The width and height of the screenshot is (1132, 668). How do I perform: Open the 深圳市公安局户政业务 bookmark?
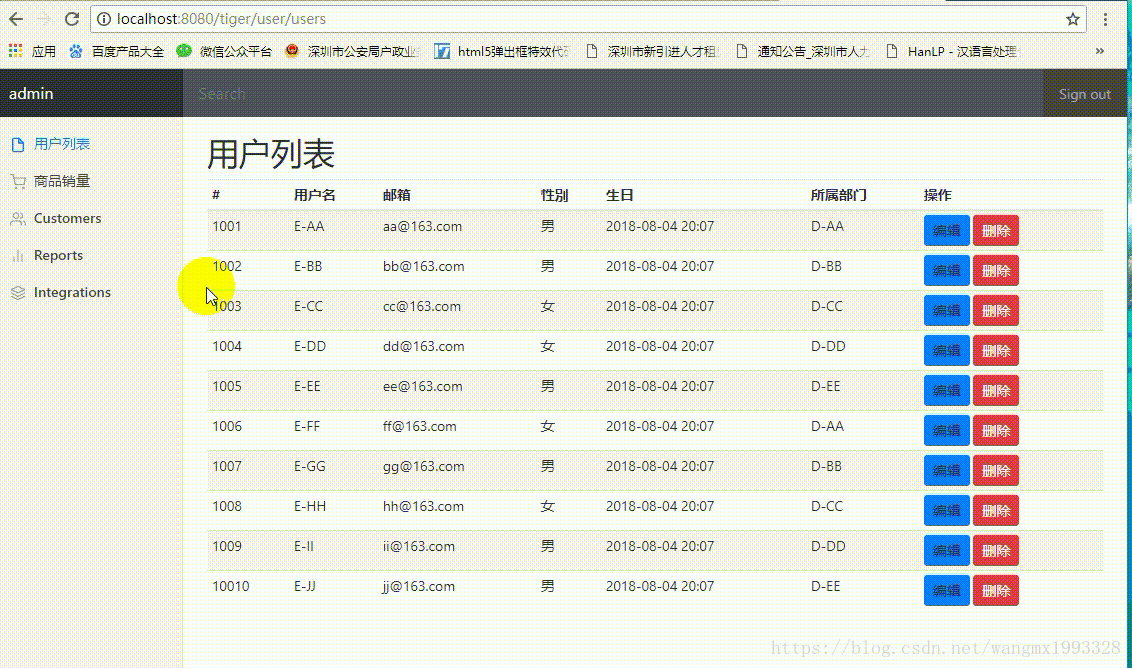[x=352, y=51]
